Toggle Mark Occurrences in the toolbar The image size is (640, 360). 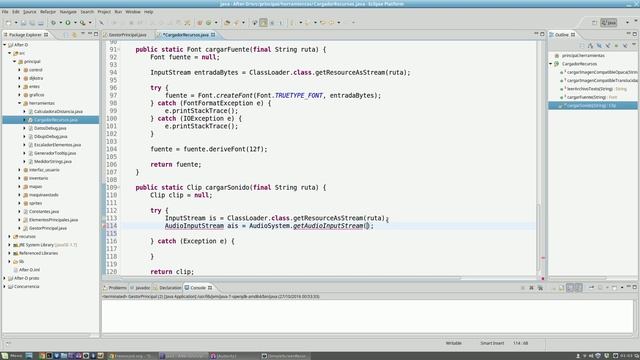[263, 23]
